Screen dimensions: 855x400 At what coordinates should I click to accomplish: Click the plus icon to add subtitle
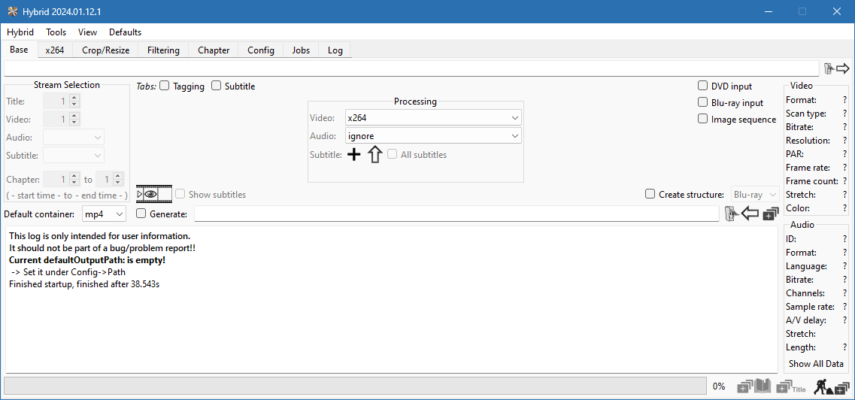tap(354, 155)
